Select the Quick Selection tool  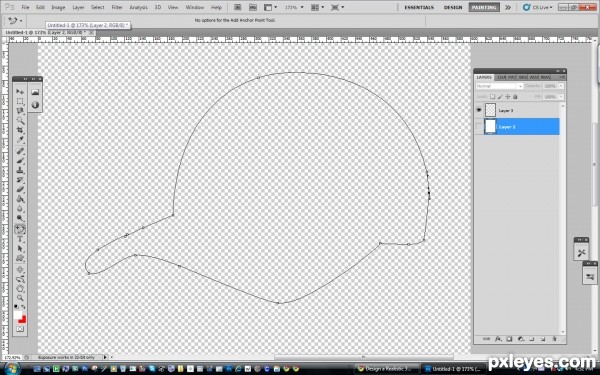[20, 121]
